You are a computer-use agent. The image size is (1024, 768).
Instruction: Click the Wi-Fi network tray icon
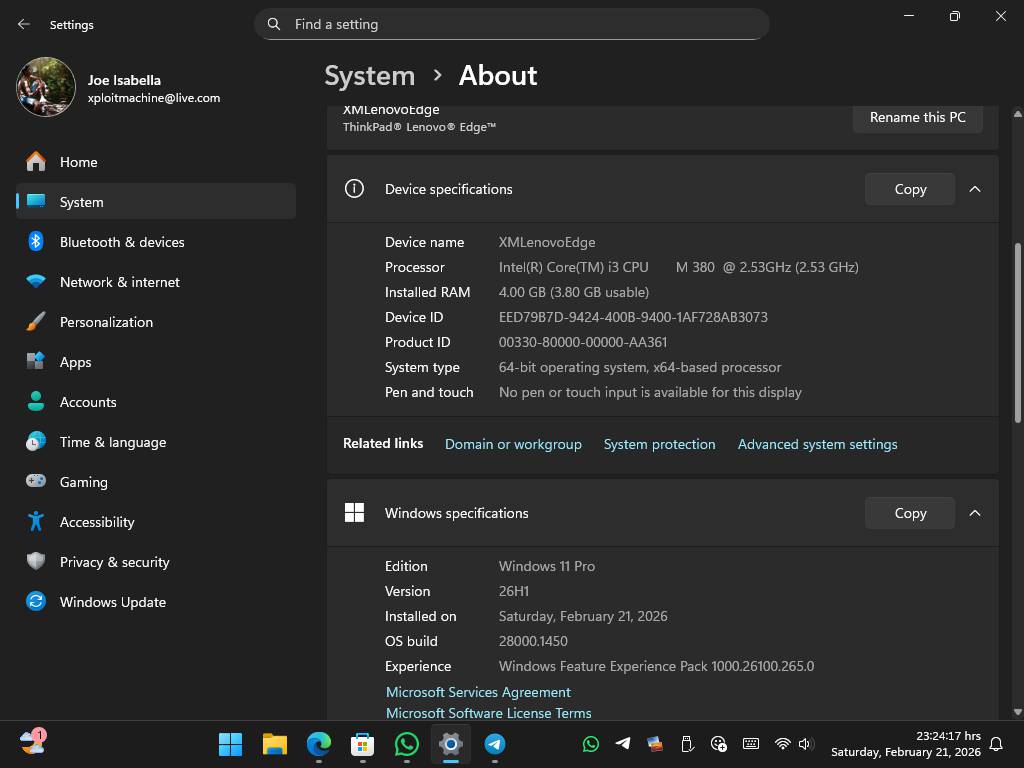coord(782,744)
